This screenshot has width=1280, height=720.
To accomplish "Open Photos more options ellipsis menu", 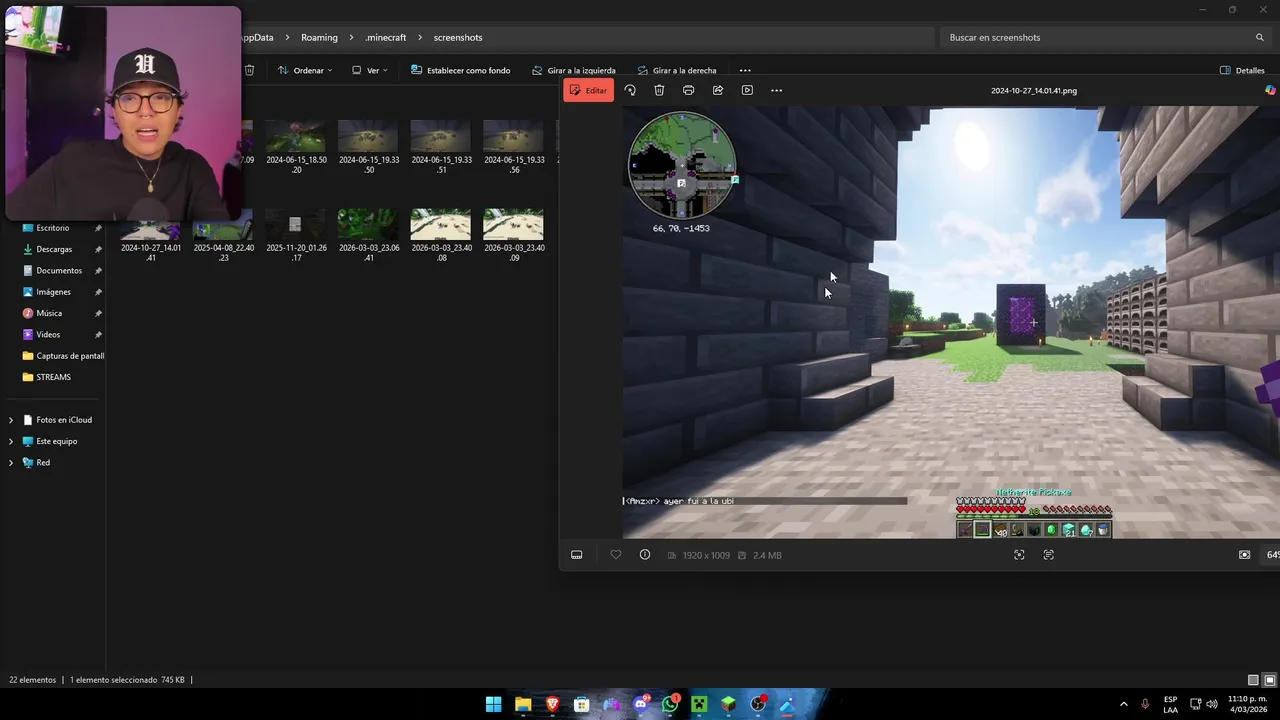I will 776,90.
